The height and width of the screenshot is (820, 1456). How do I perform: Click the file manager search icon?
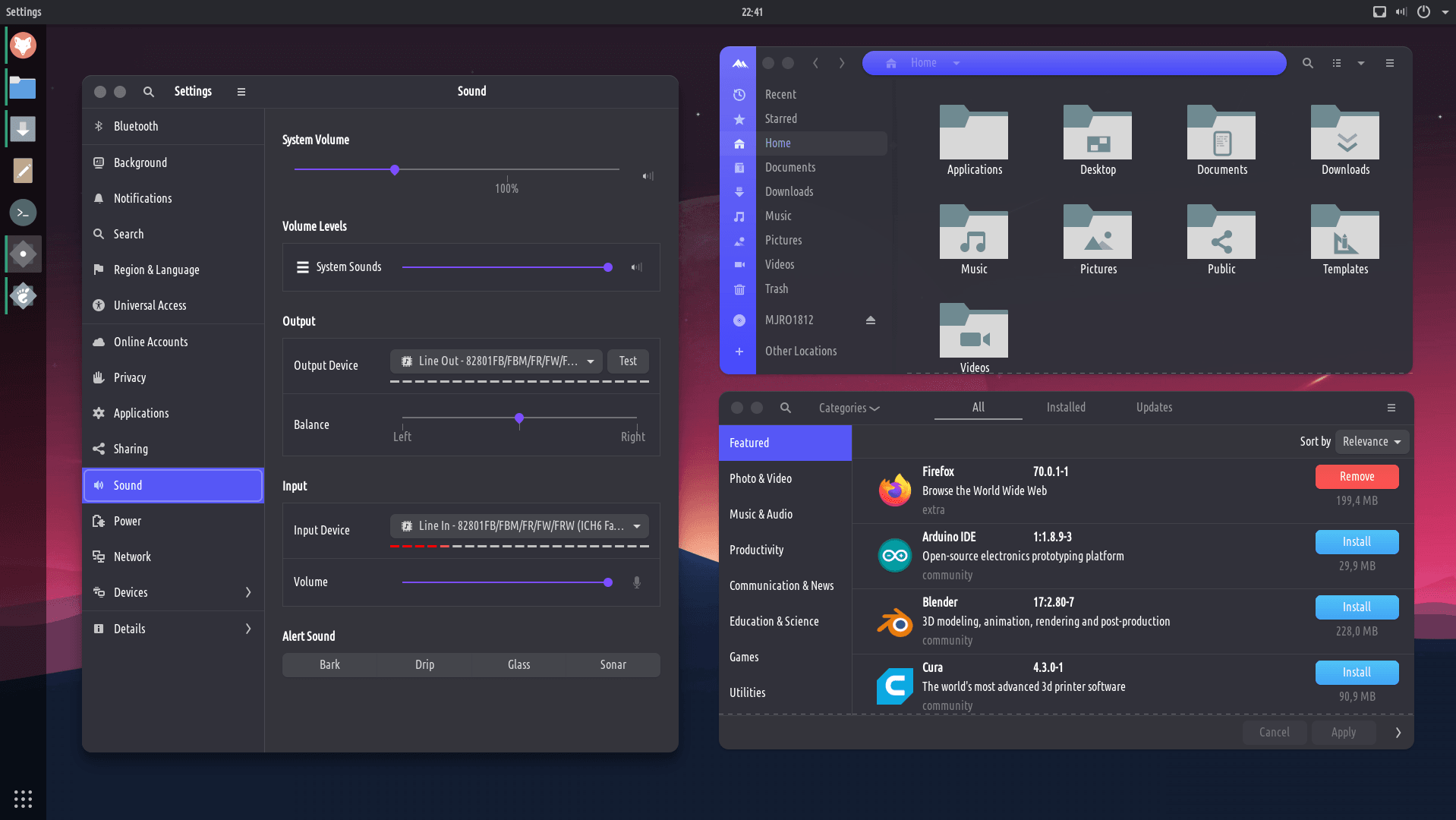(x=1307, y=63)
